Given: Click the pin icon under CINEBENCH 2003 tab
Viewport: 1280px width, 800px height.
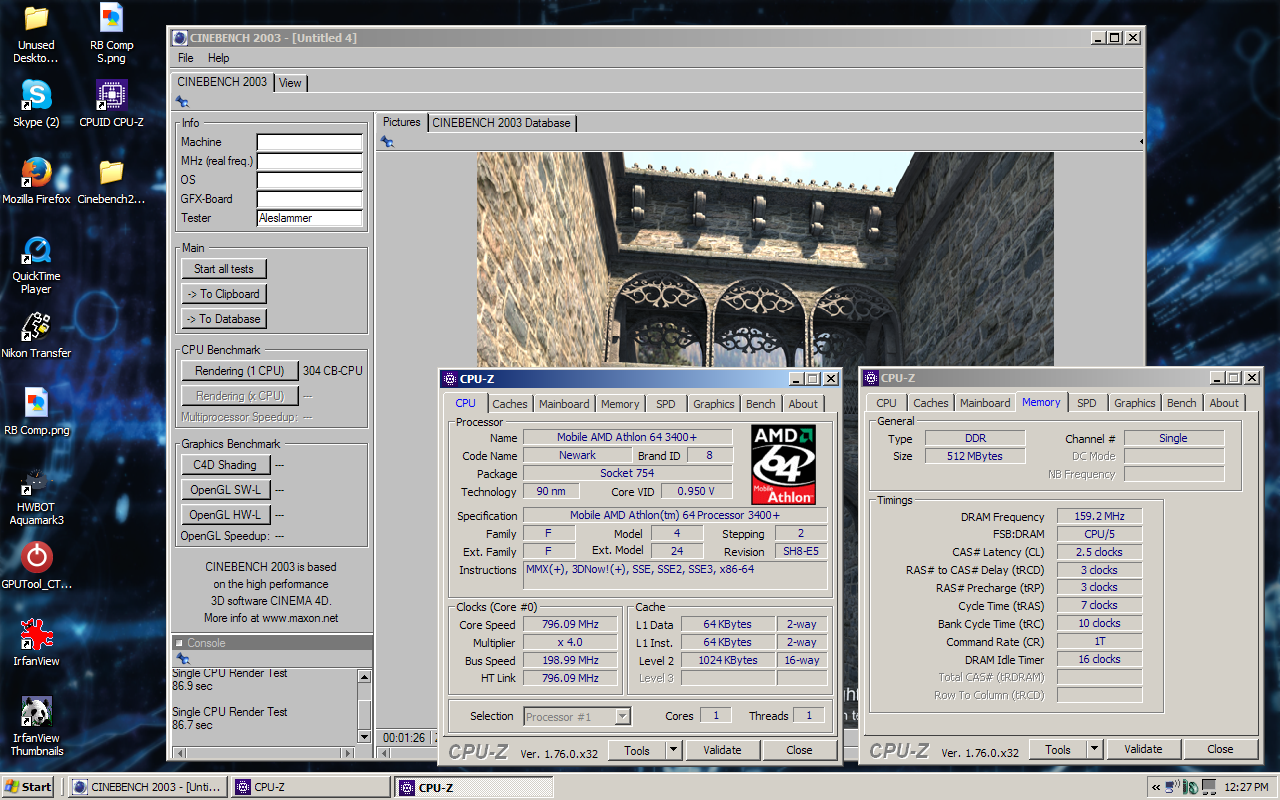Looking at the screenshot, I should 182,102.
